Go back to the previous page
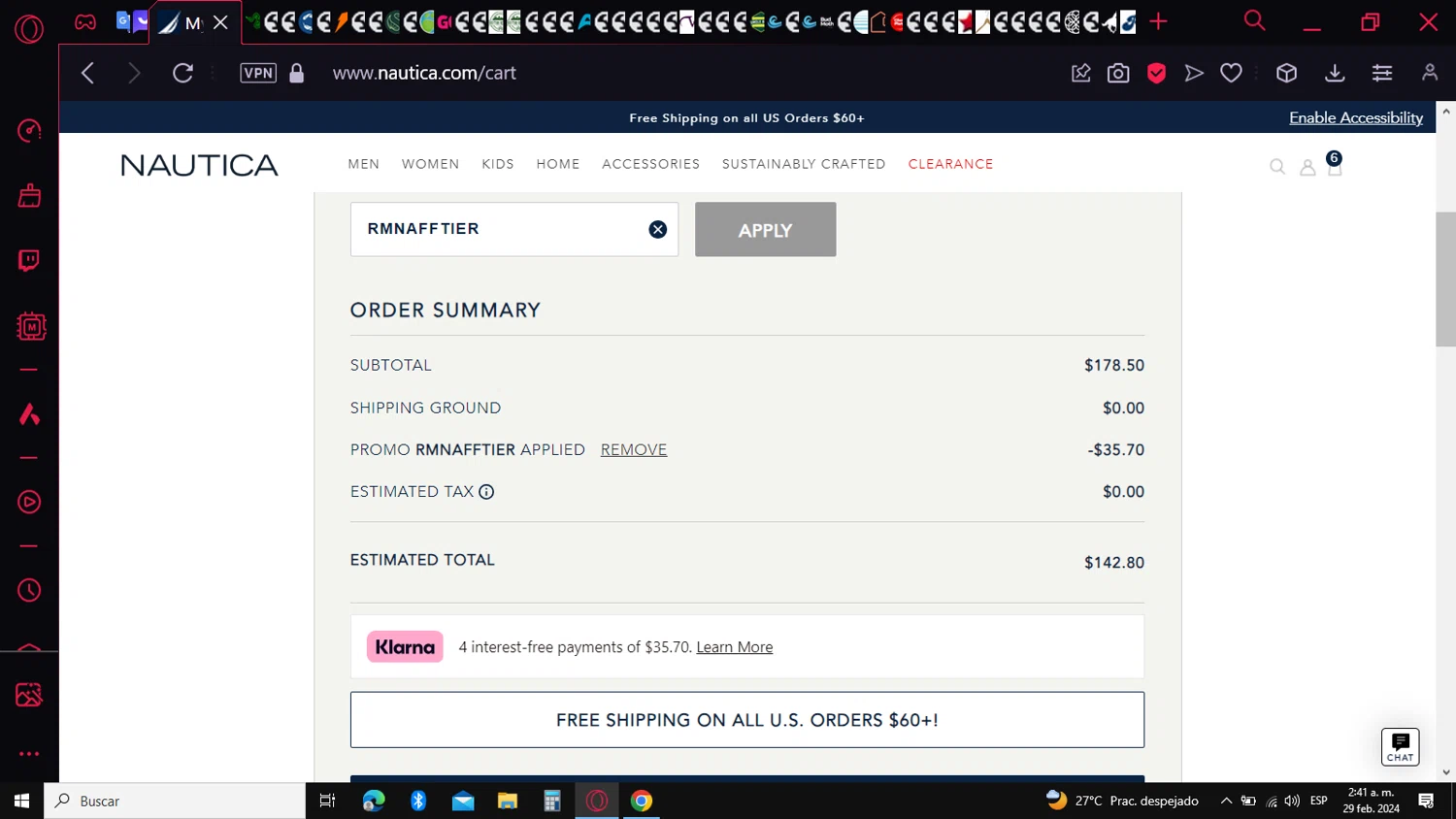Screen dimensions: 1456x819 click(x=87, y=73)
